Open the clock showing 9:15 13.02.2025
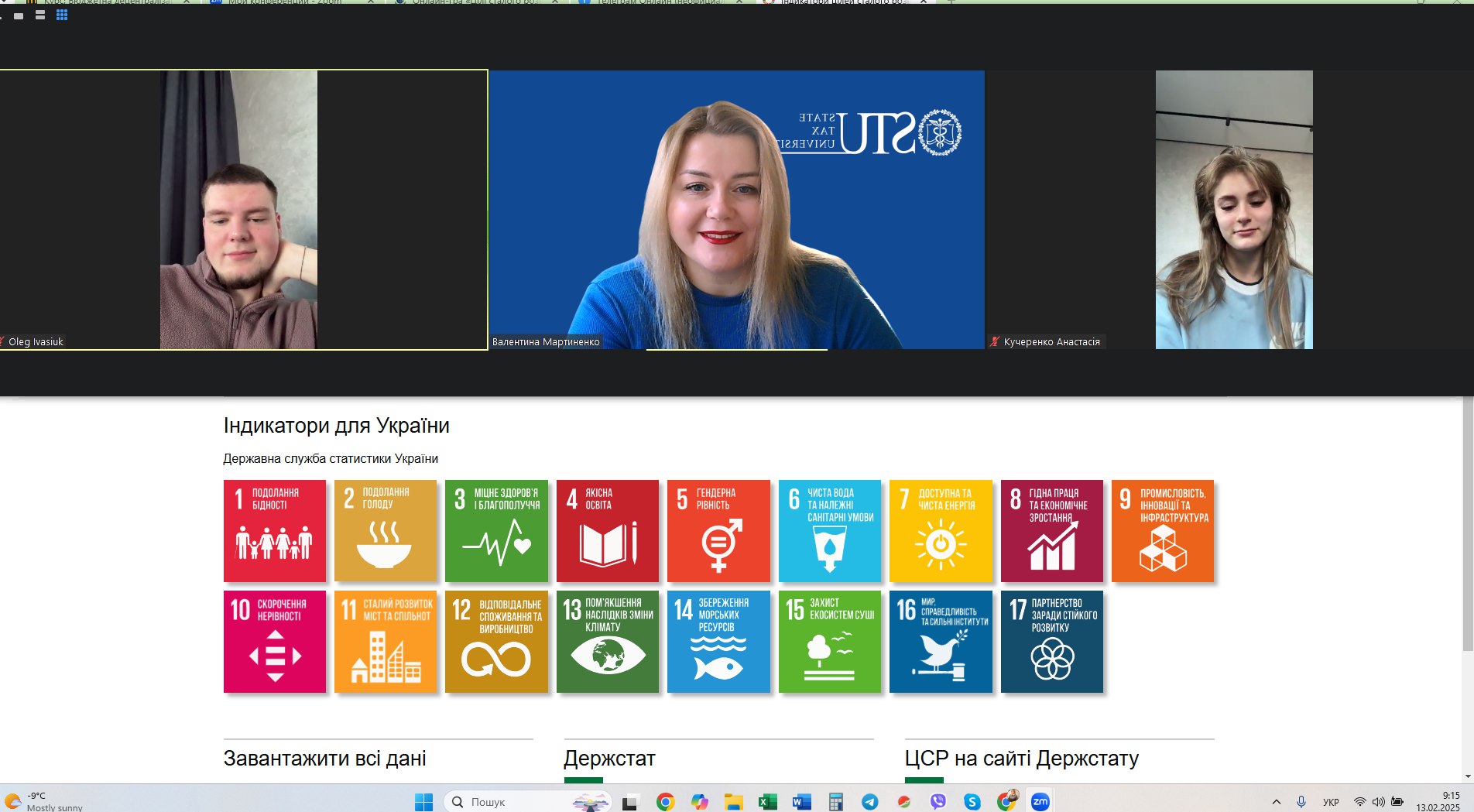1474x812 pixels. point(1438,801)
